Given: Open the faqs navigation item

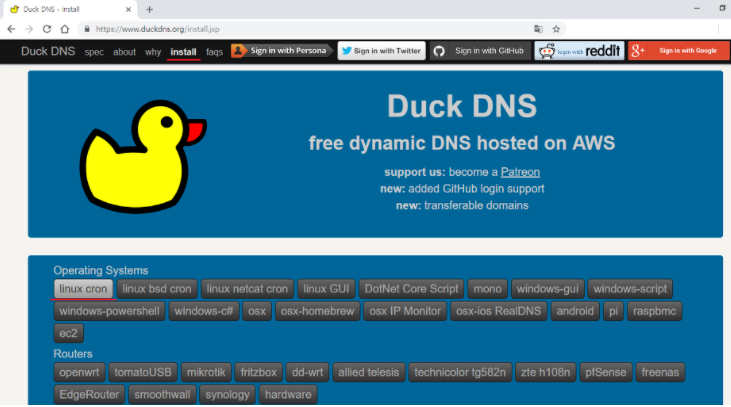Looking at the screenshot, I should click(x=214, y=52).
